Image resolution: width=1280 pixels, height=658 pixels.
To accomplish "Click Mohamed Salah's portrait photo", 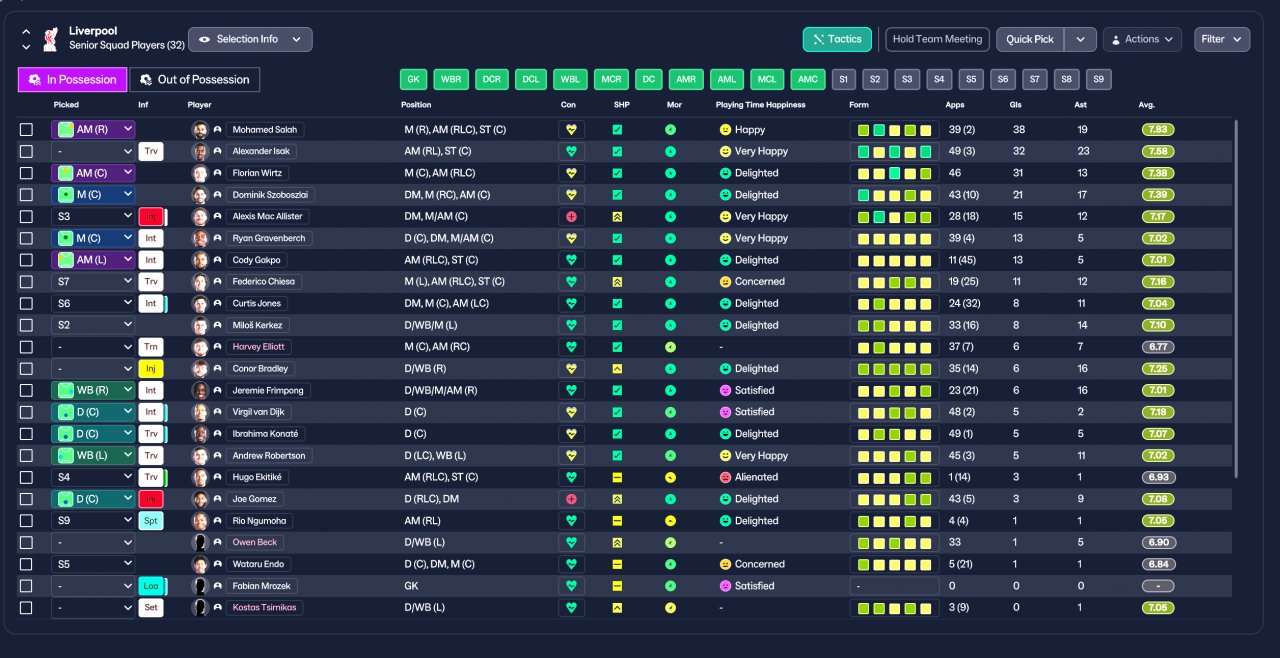I will [x=200, y=130].
